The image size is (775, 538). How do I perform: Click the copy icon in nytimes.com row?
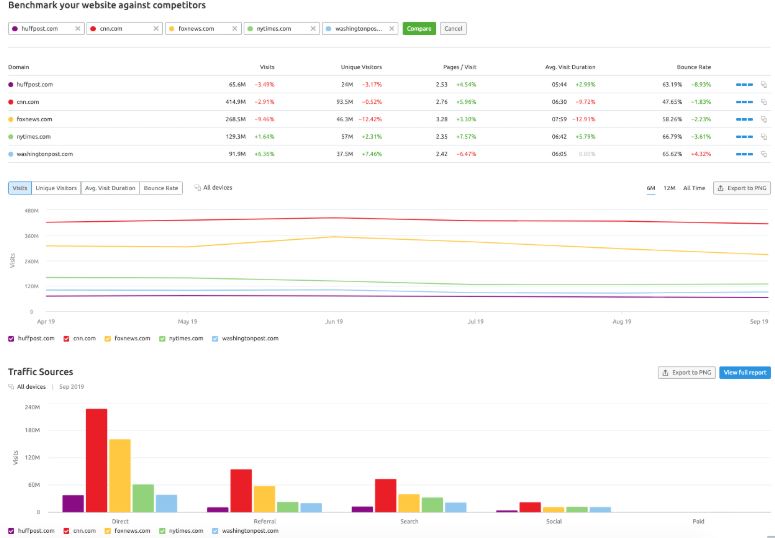click(x=764, y=136)
